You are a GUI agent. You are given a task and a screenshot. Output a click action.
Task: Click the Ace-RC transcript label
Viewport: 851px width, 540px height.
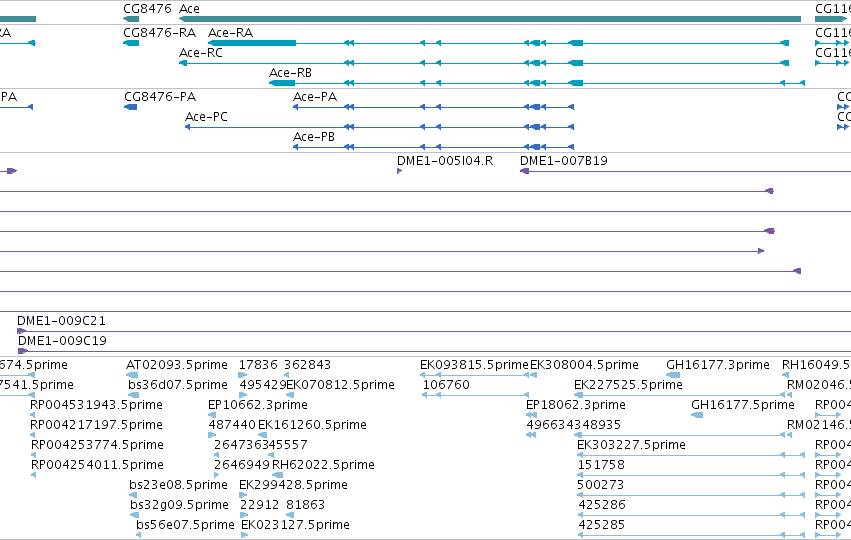(x=201, y=53)
